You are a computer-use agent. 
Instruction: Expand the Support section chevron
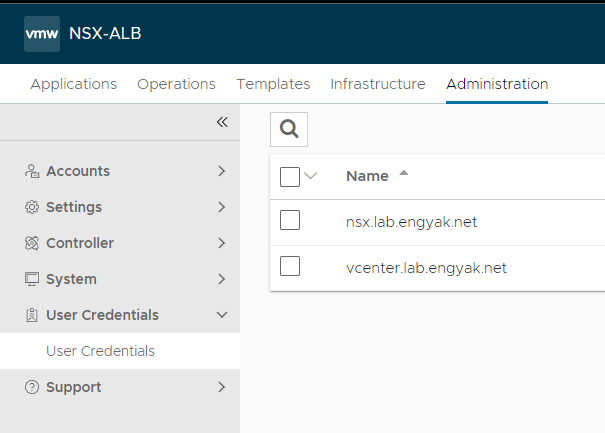tap(221, 387)
